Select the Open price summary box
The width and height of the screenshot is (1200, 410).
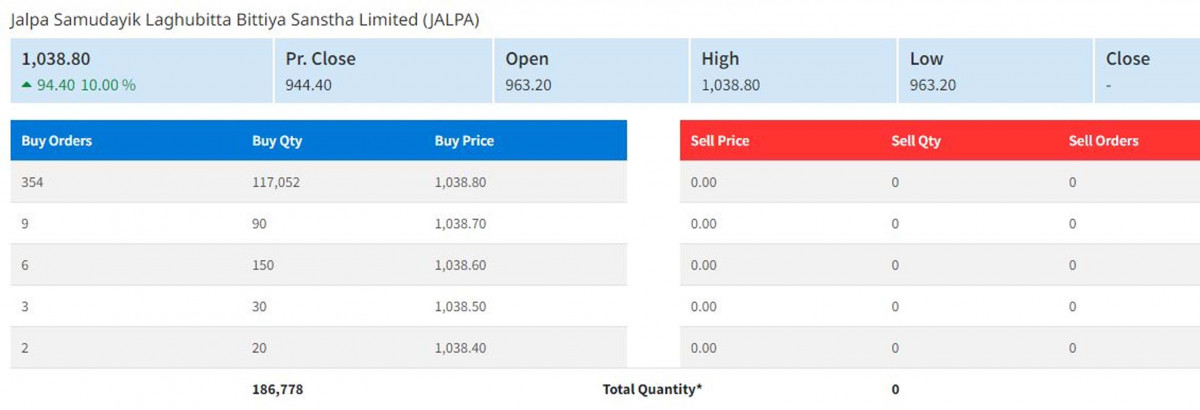pyautogui.click(x=590, y=71)
